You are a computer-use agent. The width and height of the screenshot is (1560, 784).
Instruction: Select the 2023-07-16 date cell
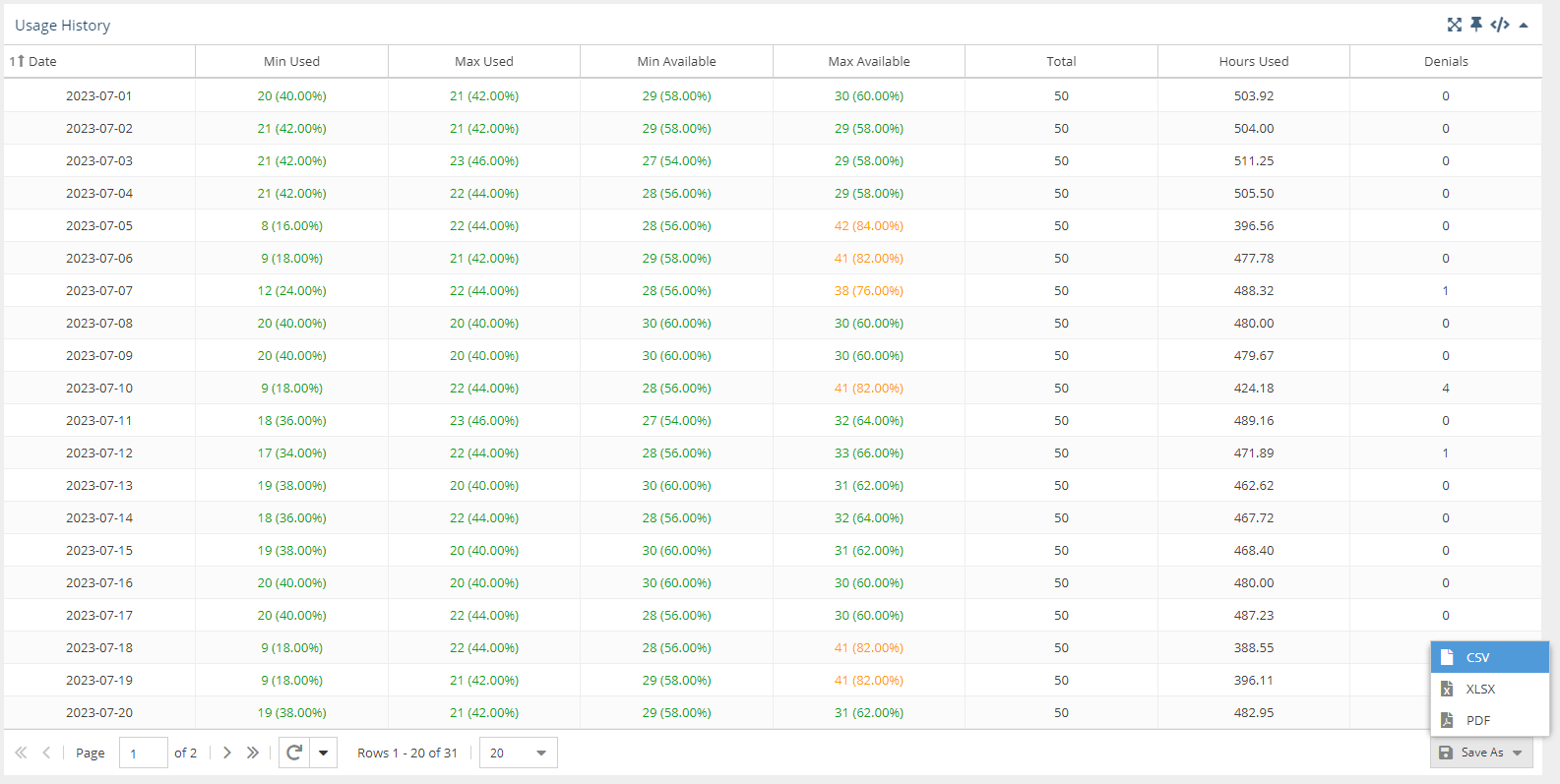point(99,582)
